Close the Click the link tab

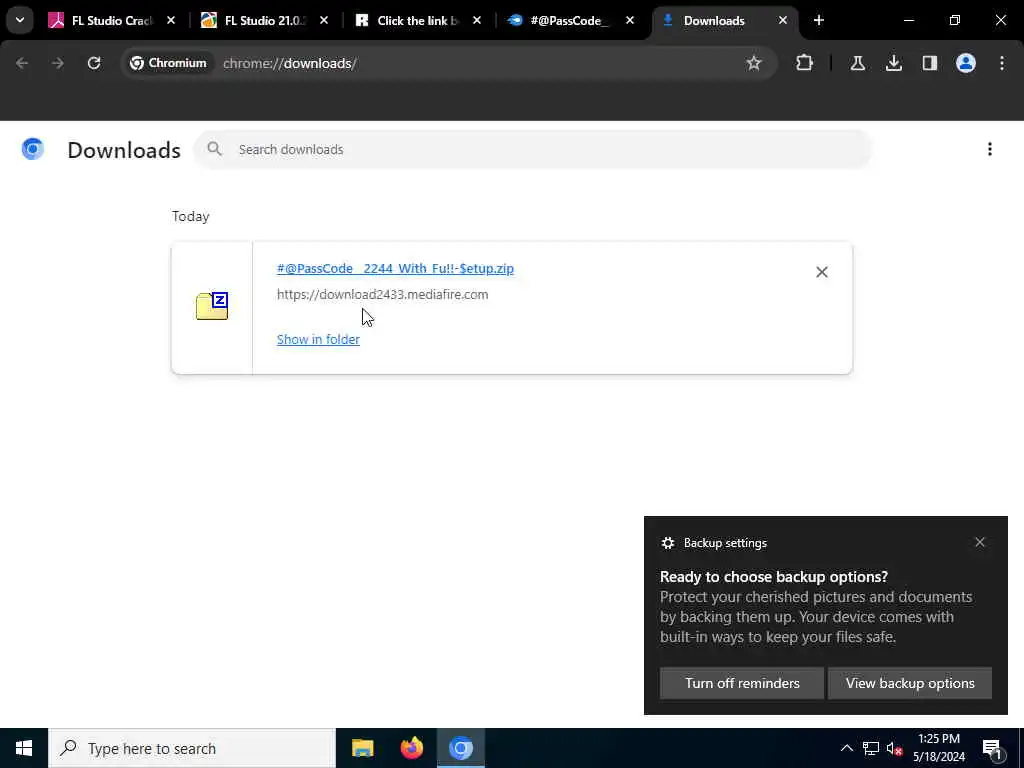477,21
